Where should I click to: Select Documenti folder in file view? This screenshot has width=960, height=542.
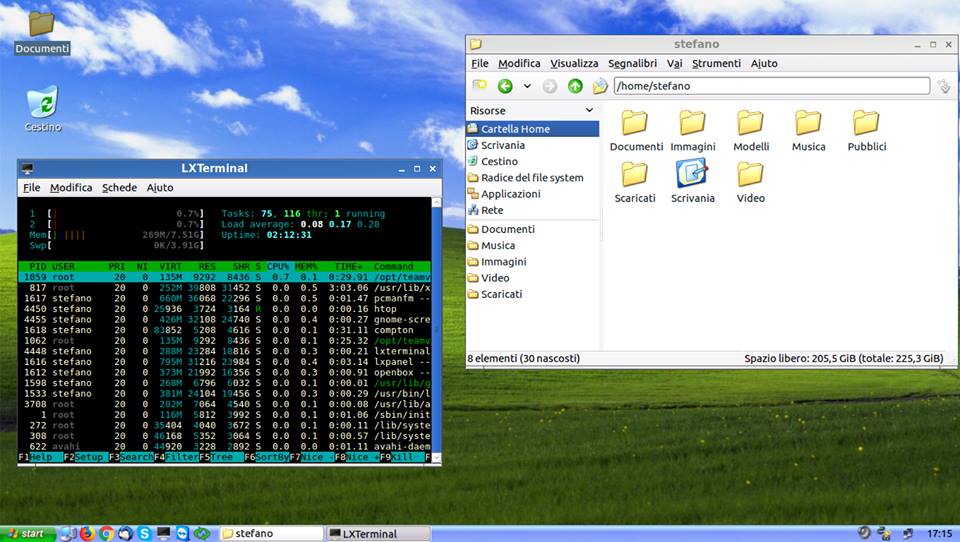(x=636, y=130)
